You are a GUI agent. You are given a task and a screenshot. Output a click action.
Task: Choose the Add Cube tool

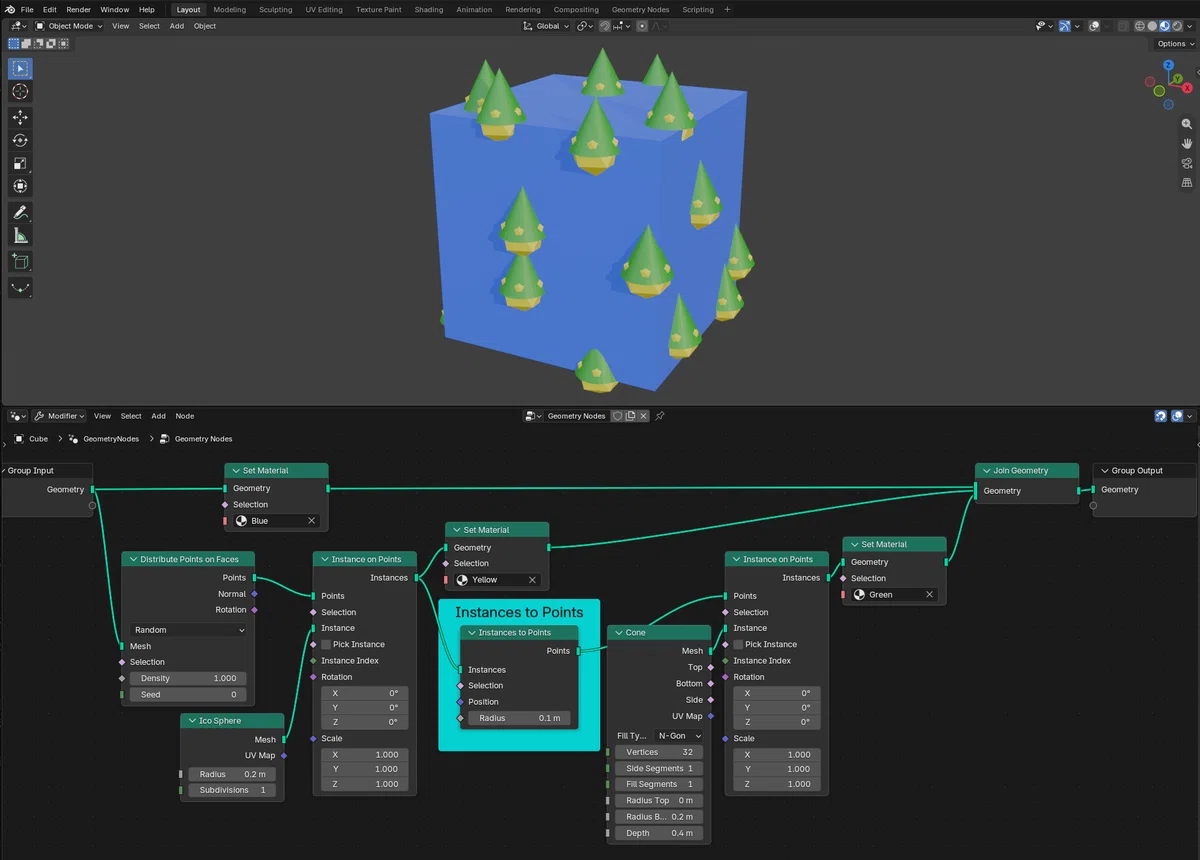(x=20, y=262)
